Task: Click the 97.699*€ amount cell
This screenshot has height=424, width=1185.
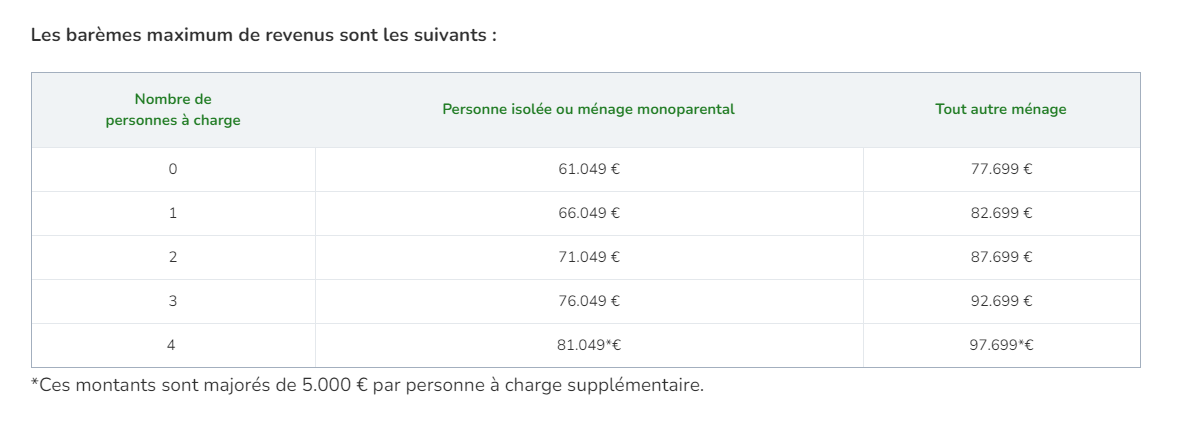Action: [x=1001, y=346]
